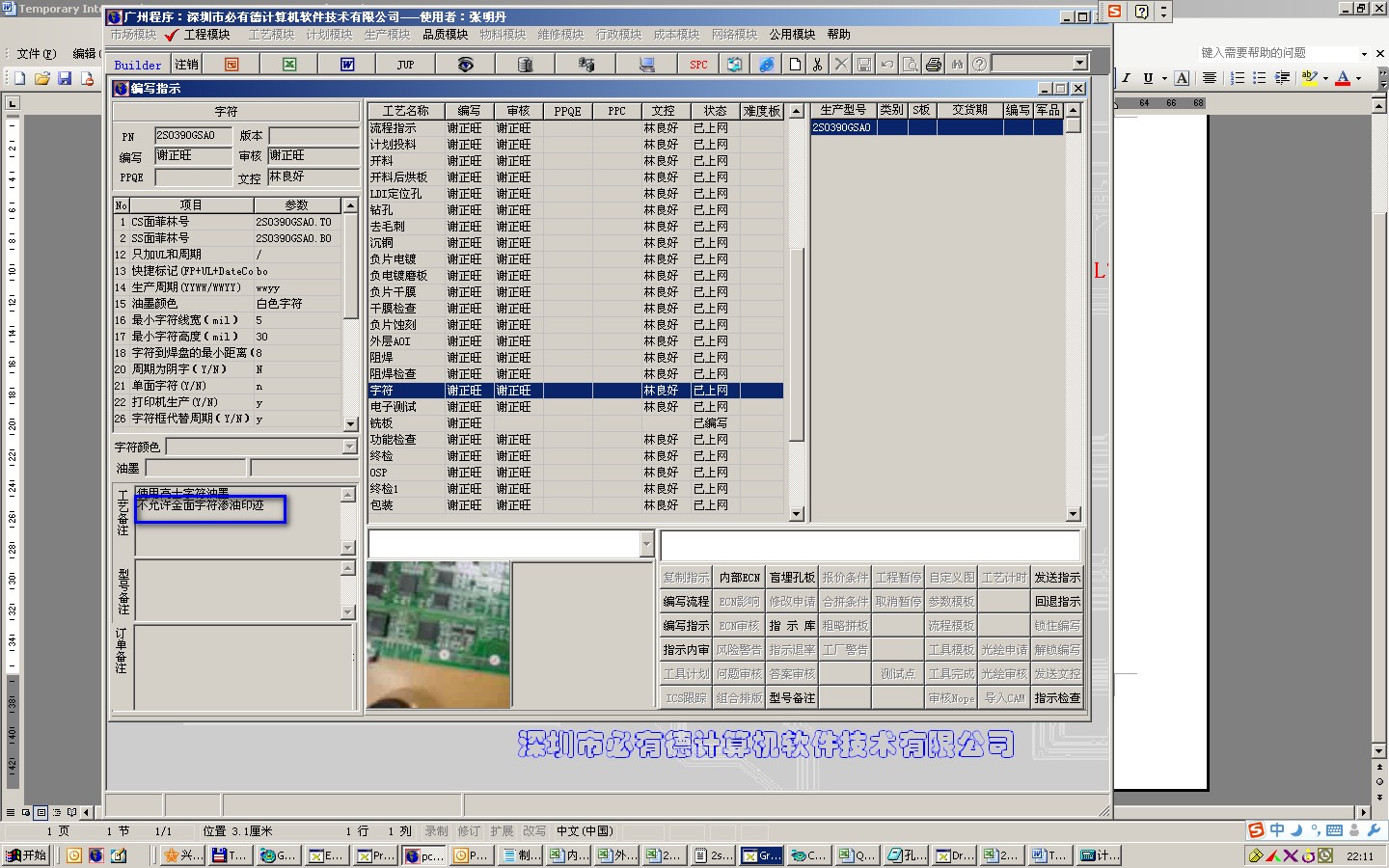This screenshot has height=868, width=1389.
Task: Open the 工程模块 menu
Action: (x=206, y=35)
